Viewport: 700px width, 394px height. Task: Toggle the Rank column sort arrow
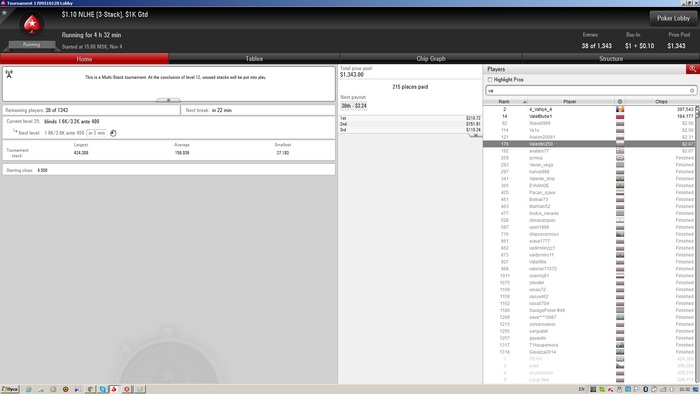pyautogui.click(x=525, y=102)
